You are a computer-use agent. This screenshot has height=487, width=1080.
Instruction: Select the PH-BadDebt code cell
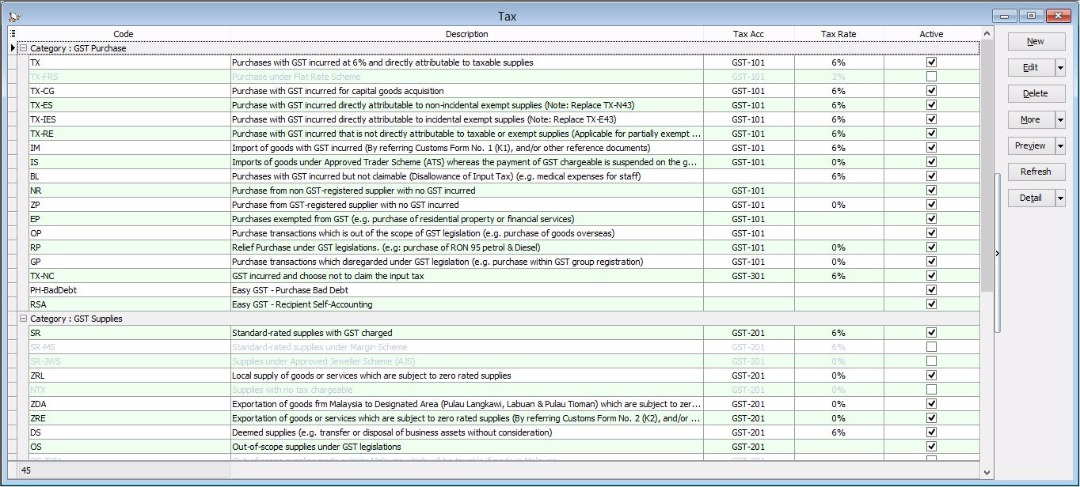(x=129, y=290)
